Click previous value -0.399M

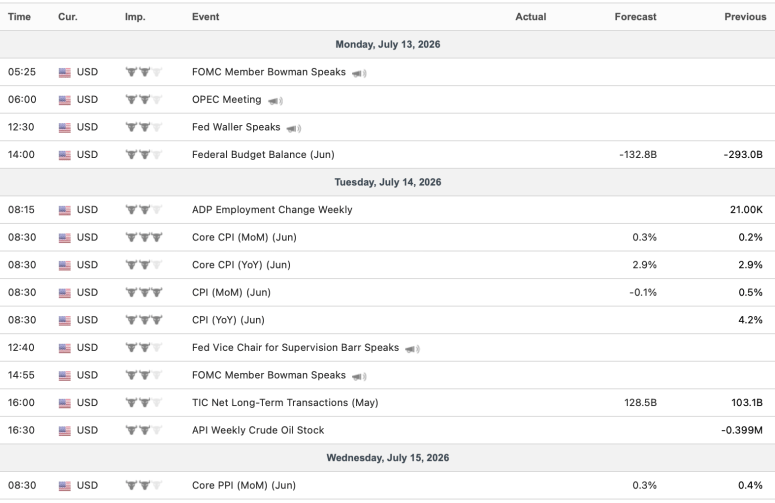tap(742, 430)
